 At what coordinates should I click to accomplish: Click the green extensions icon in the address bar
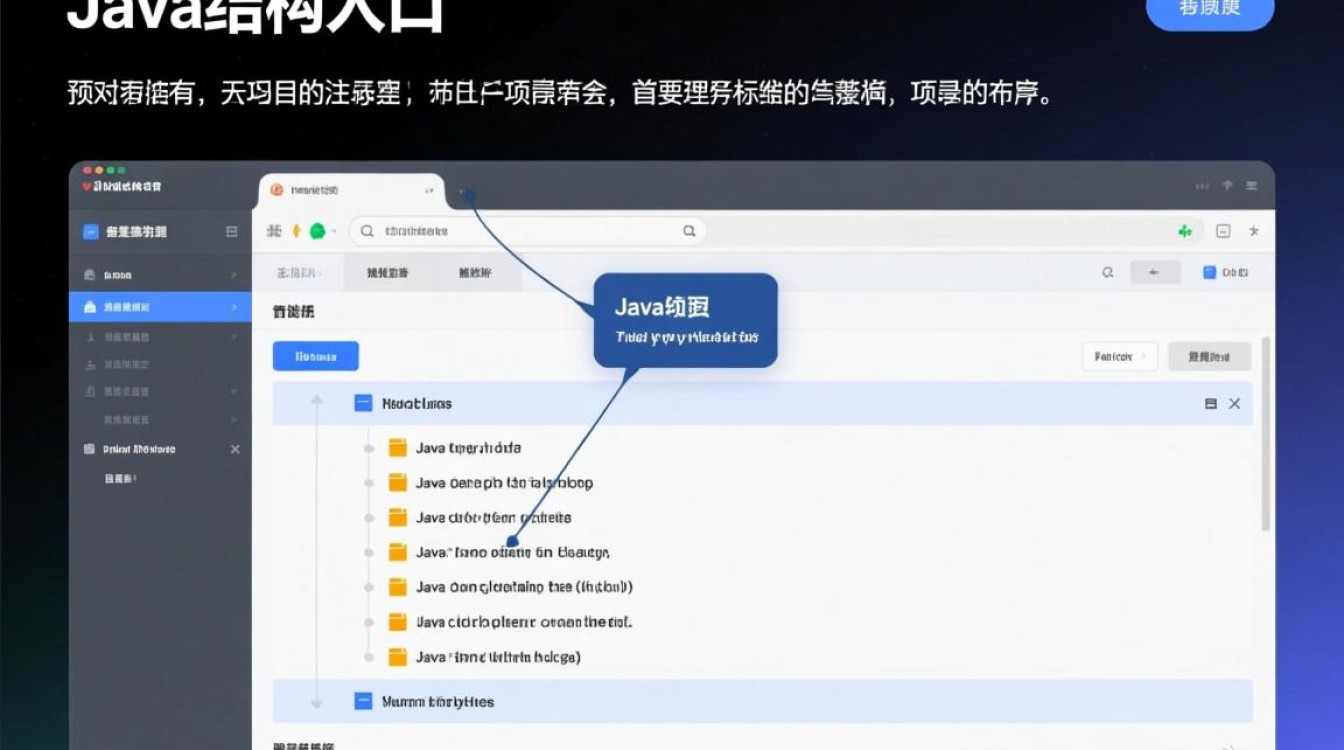pyautogui.click(x=1185, y=231)
